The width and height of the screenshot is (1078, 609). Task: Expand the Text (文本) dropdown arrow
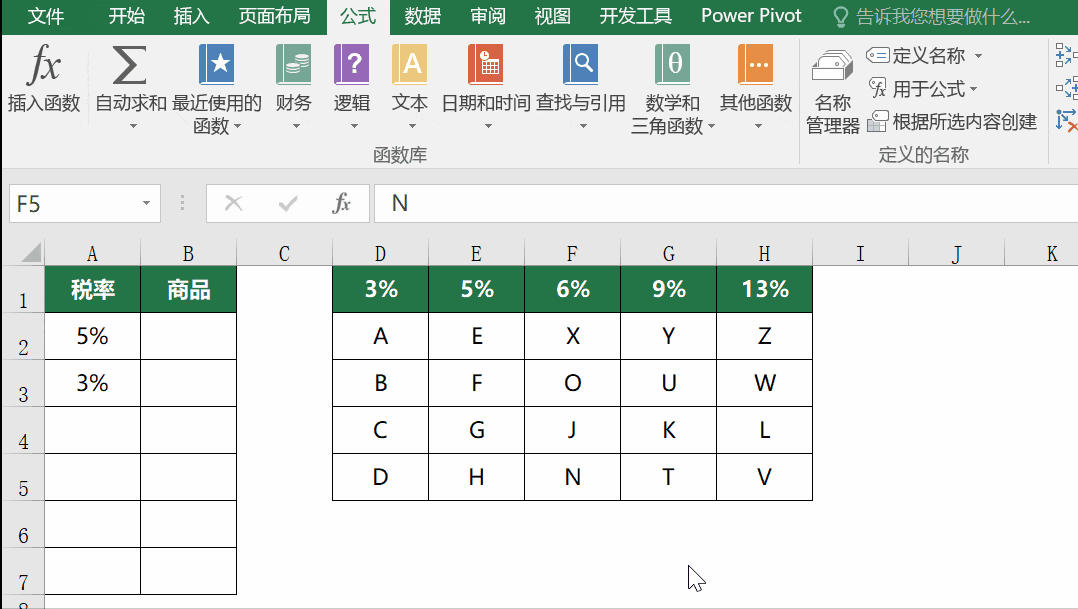(x=412, y=126)
